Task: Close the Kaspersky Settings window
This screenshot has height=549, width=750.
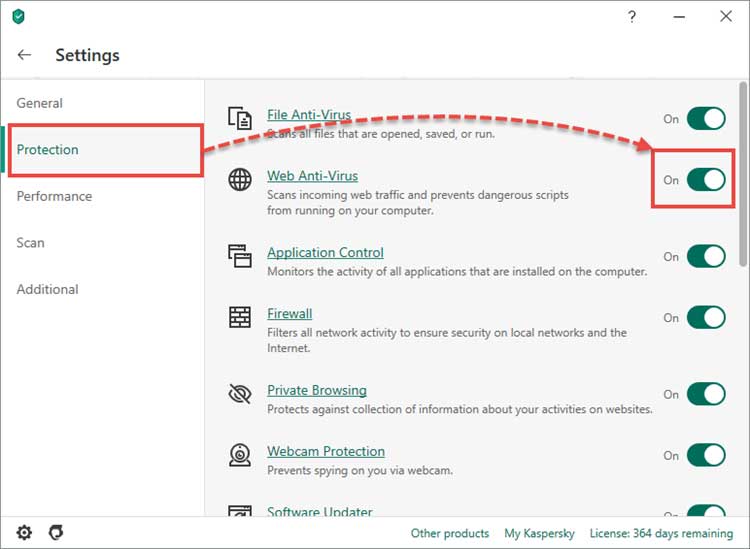Action: pyautogui.click(x=726, y=16)
